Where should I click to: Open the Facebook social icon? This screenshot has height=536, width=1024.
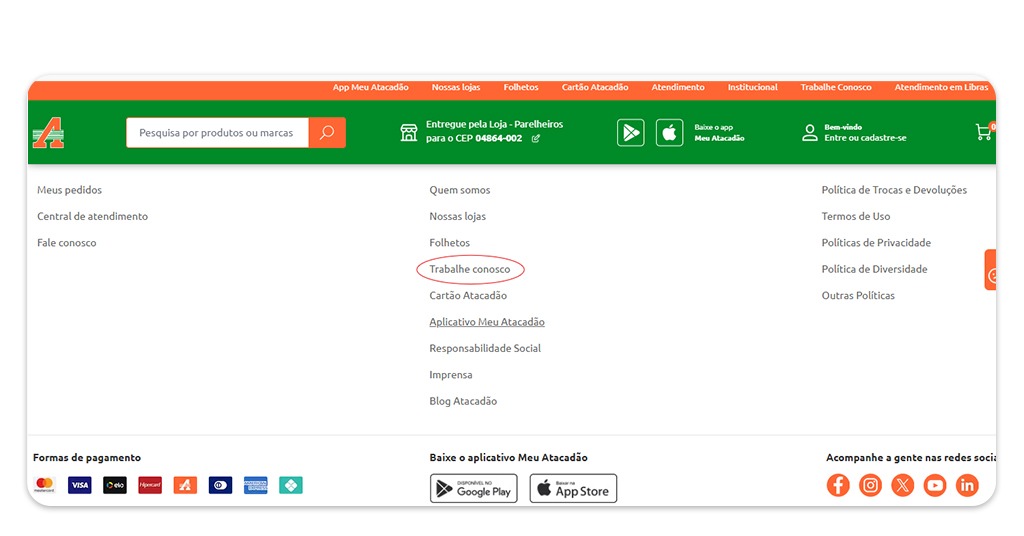pyautogui.click(x=838, y=485)
